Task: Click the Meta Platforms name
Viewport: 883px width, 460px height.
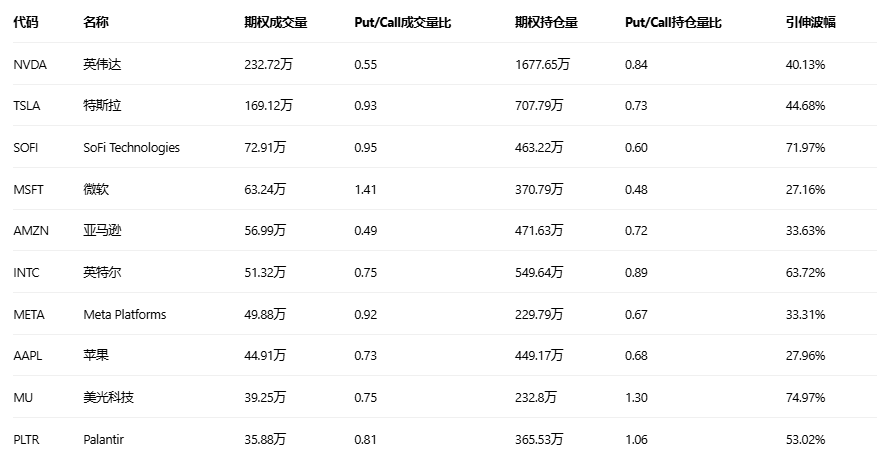Action: point(124,314)
